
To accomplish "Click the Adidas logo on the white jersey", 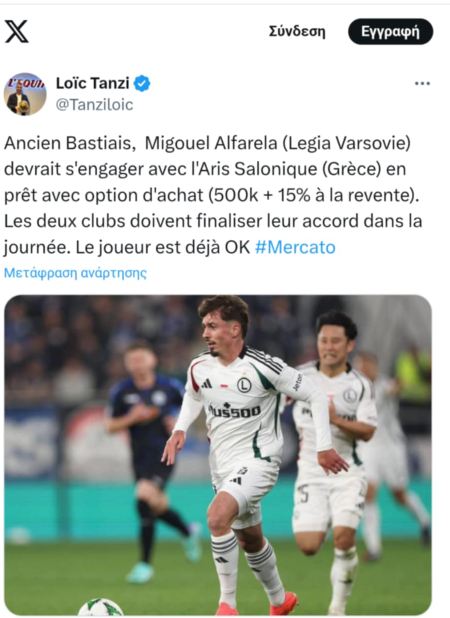I will tap(207, 383).
